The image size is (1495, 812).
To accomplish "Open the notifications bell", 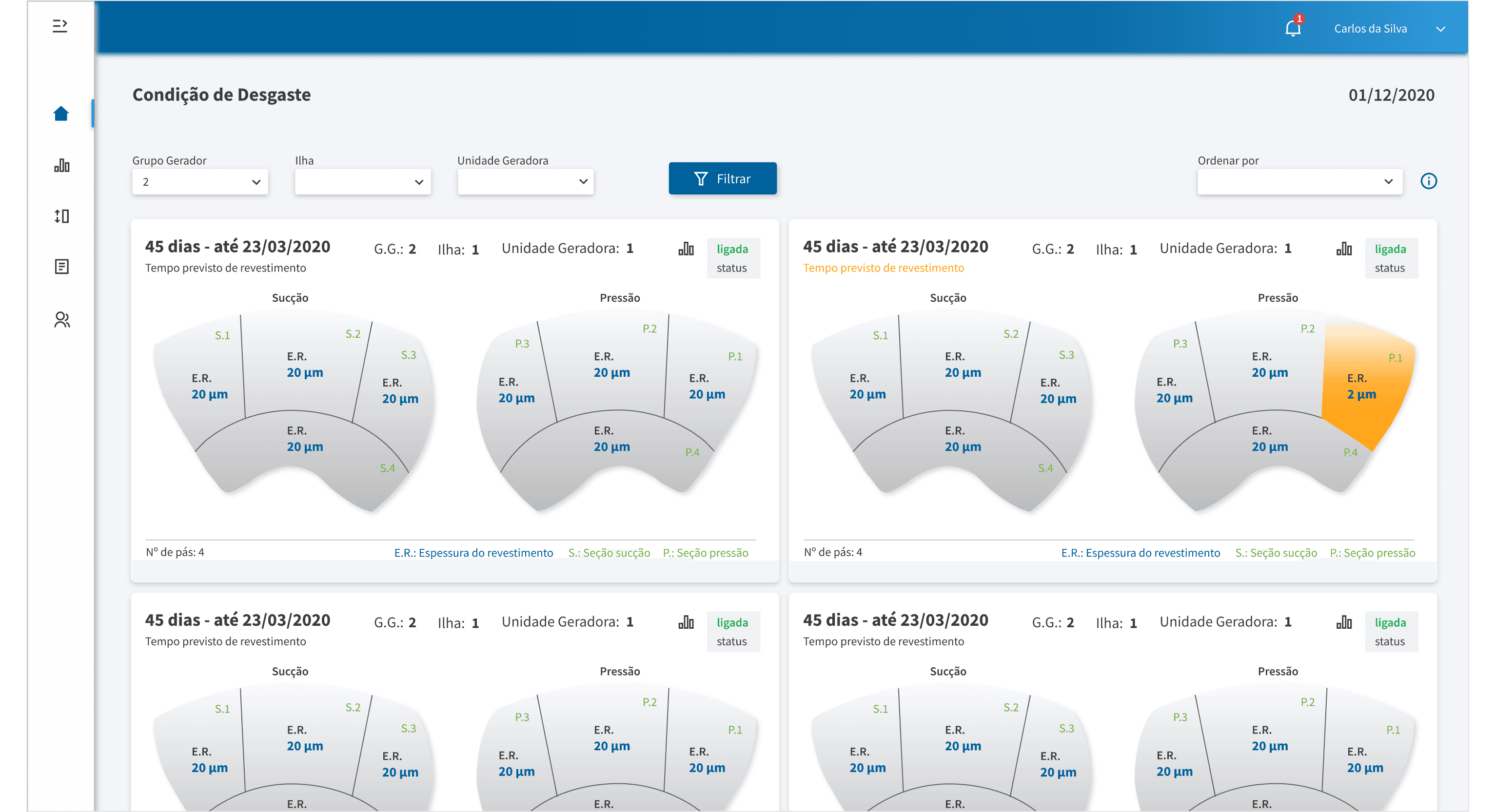I will click(x=1293, y=28).
